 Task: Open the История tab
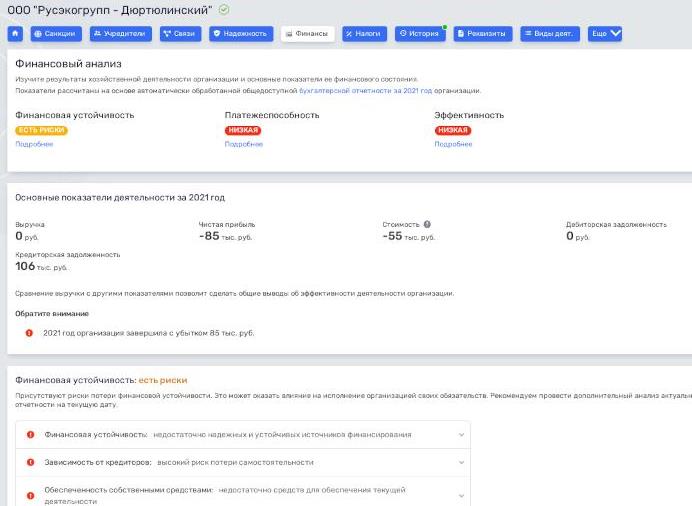[x=420, y=34]
